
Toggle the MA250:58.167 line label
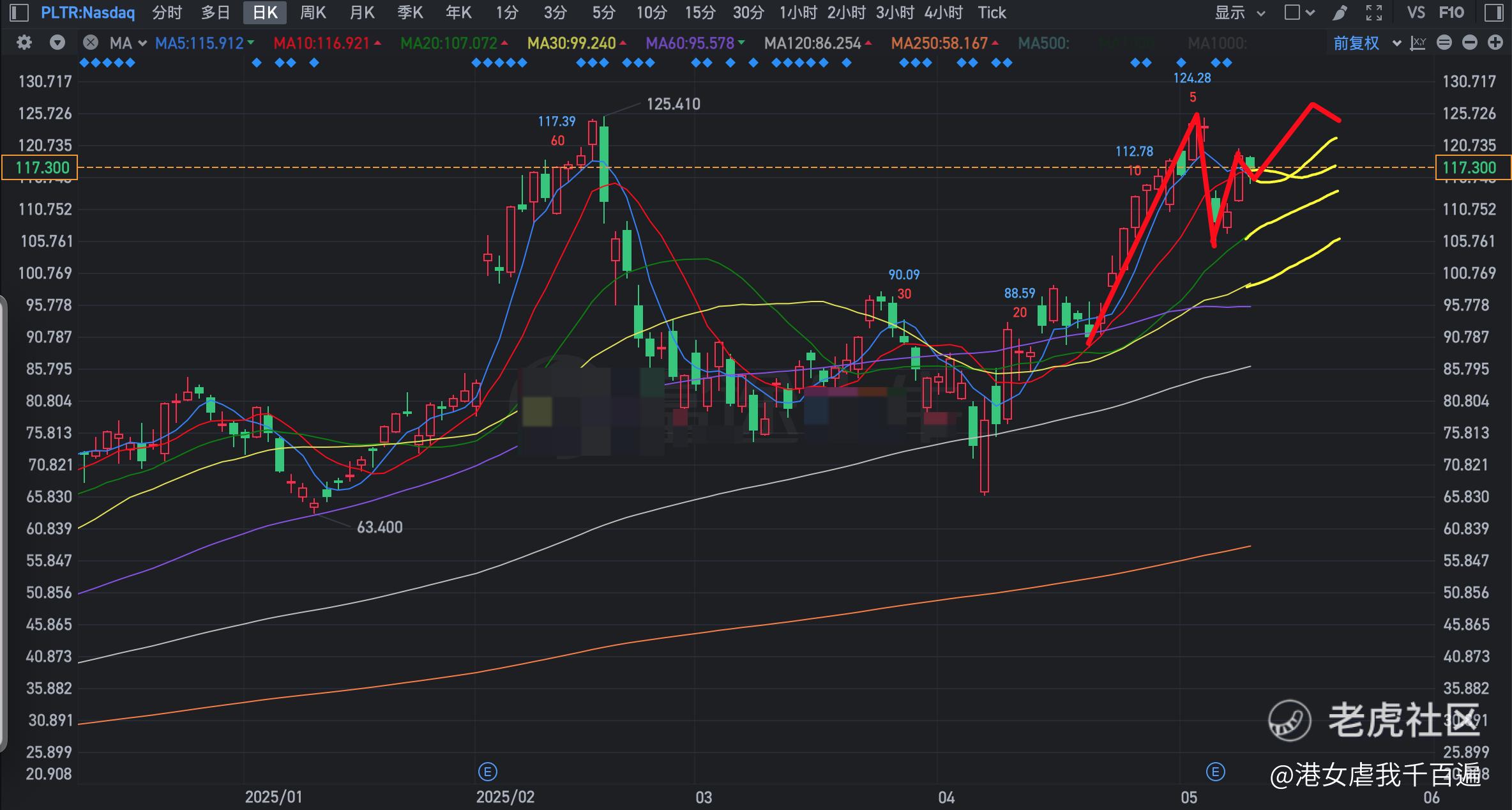[945, 43]
